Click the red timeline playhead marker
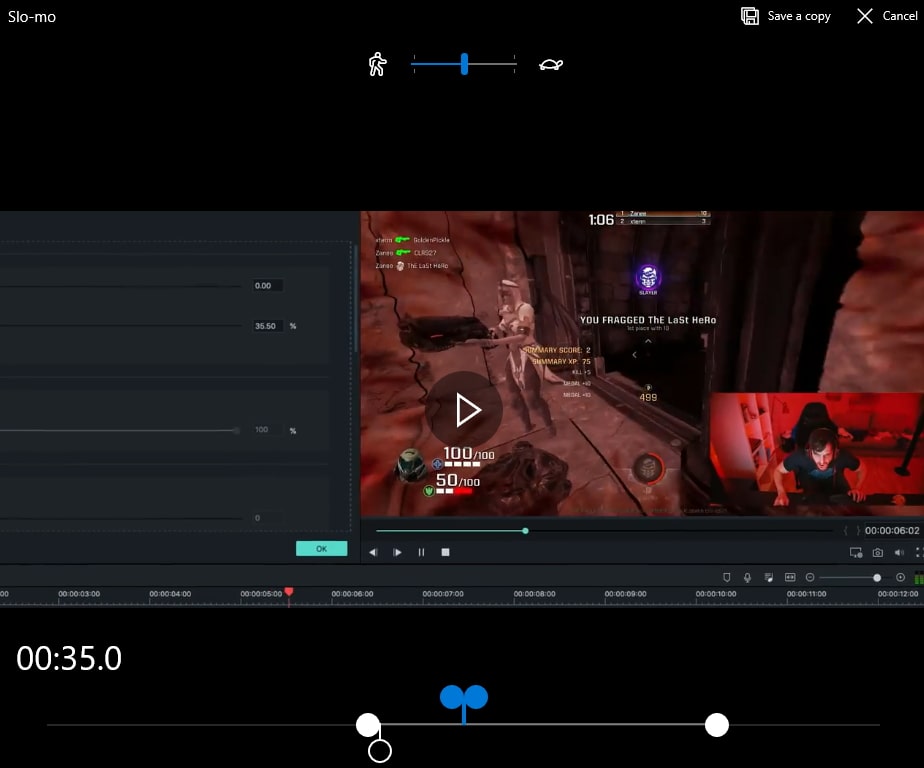 click(x=289, y=592)
